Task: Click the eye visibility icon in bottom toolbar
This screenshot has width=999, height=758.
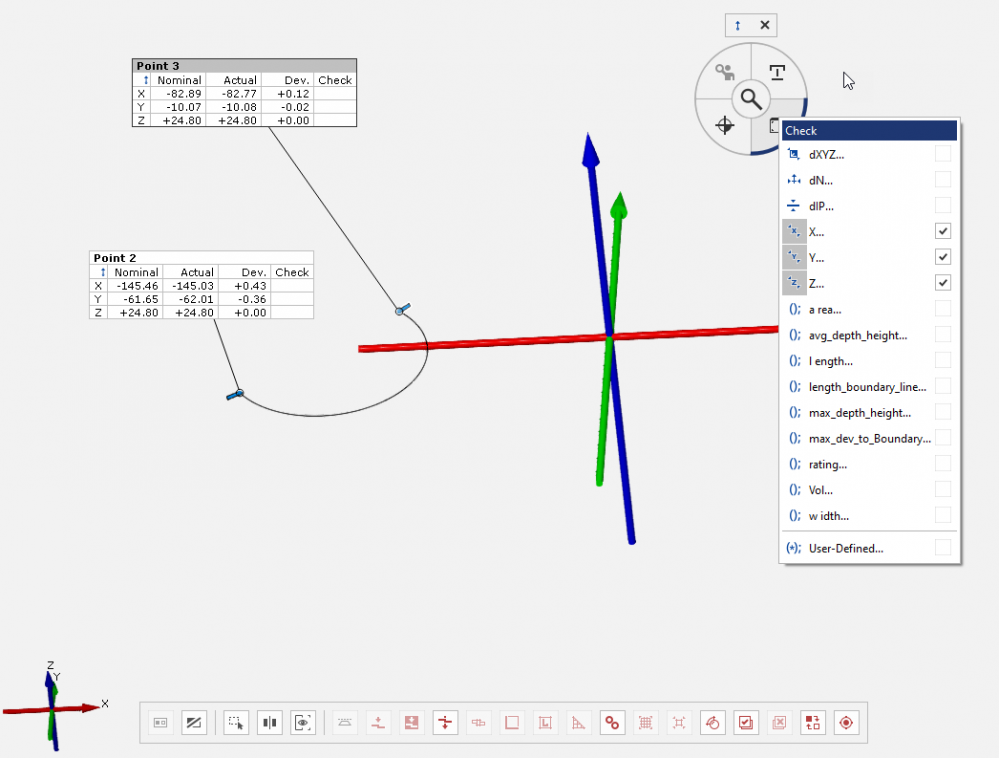Action: point(303,722)
